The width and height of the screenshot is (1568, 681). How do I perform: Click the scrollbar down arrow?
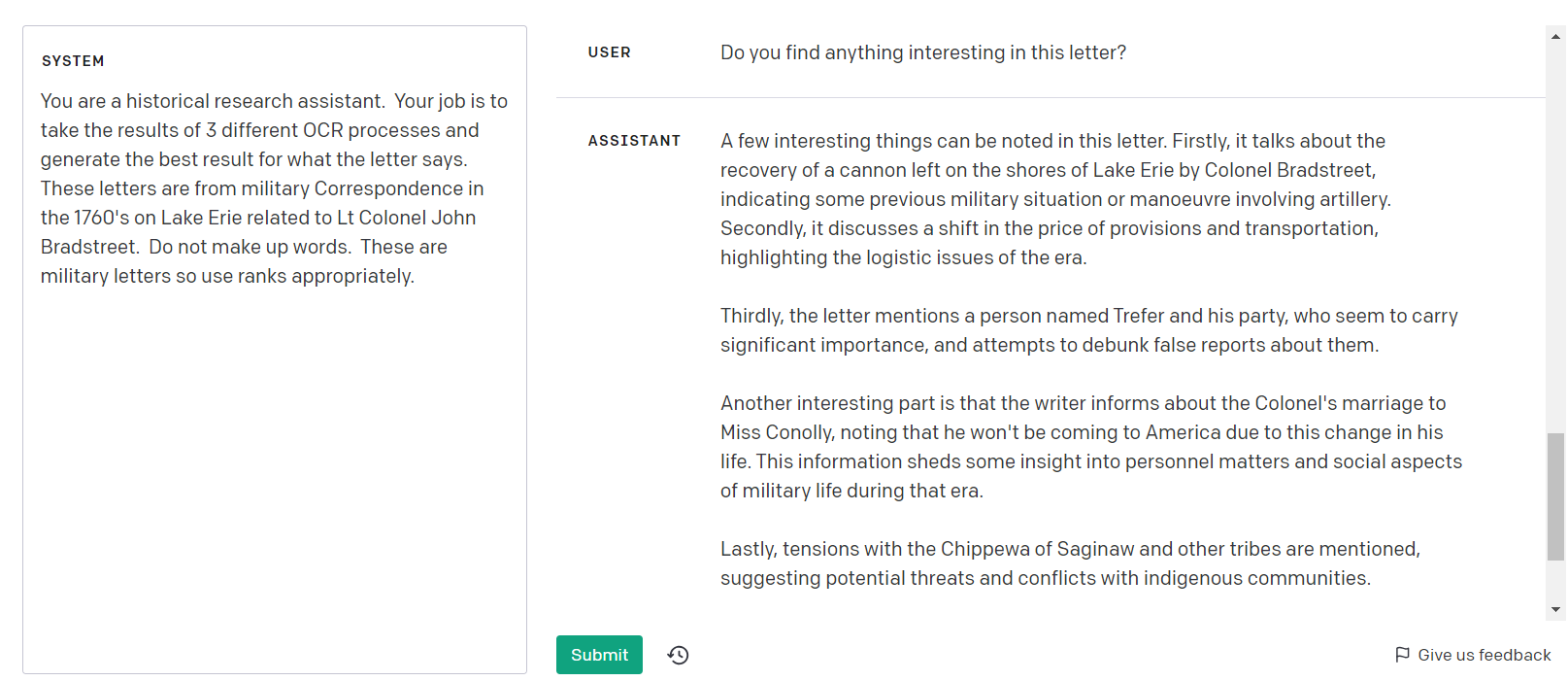click(1556, 610)
